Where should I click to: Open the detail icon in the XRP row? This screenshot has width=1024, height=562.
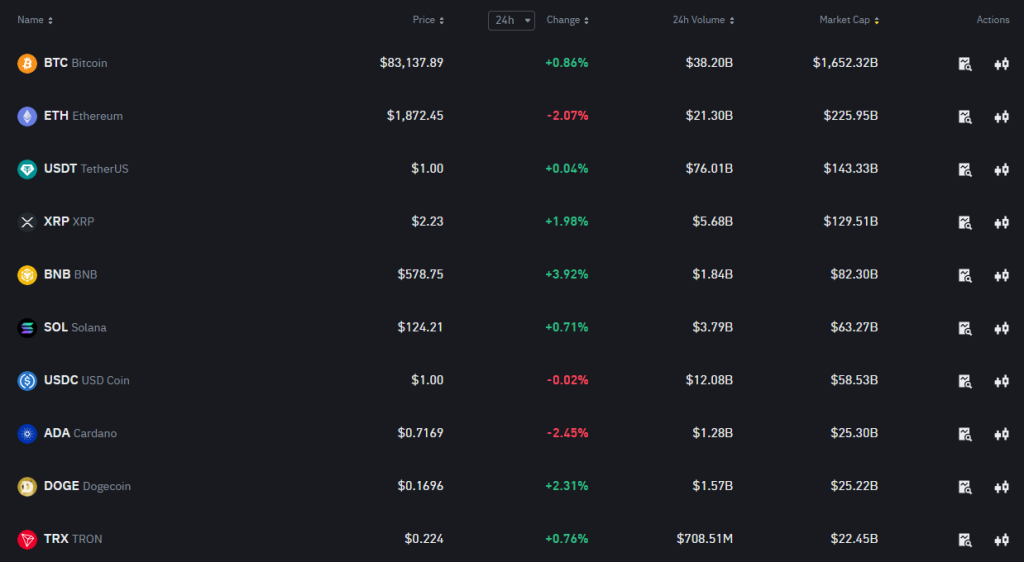tap(965, 223)
